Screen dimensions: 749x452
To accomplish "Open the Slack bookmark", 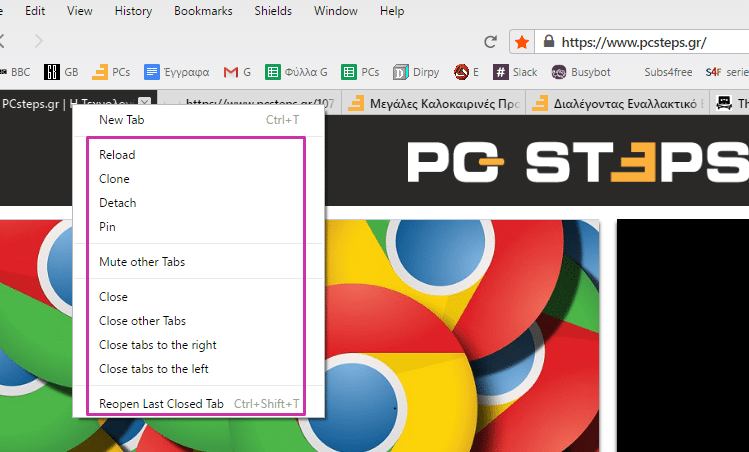I will 515,72.
